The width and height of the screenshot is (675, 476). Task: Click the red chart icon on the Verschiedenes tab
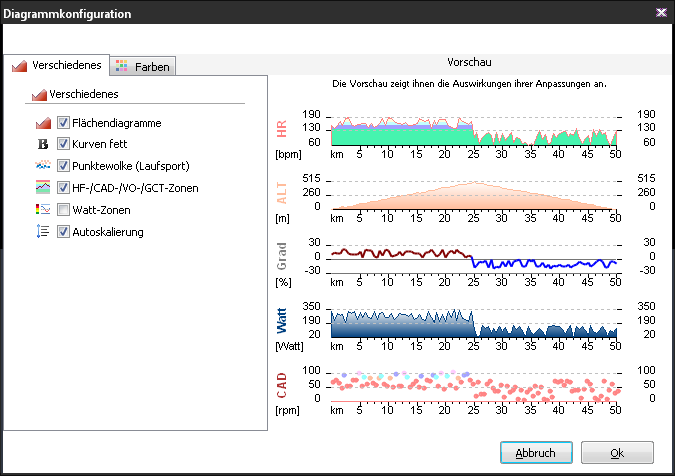(x=19, y=66)
